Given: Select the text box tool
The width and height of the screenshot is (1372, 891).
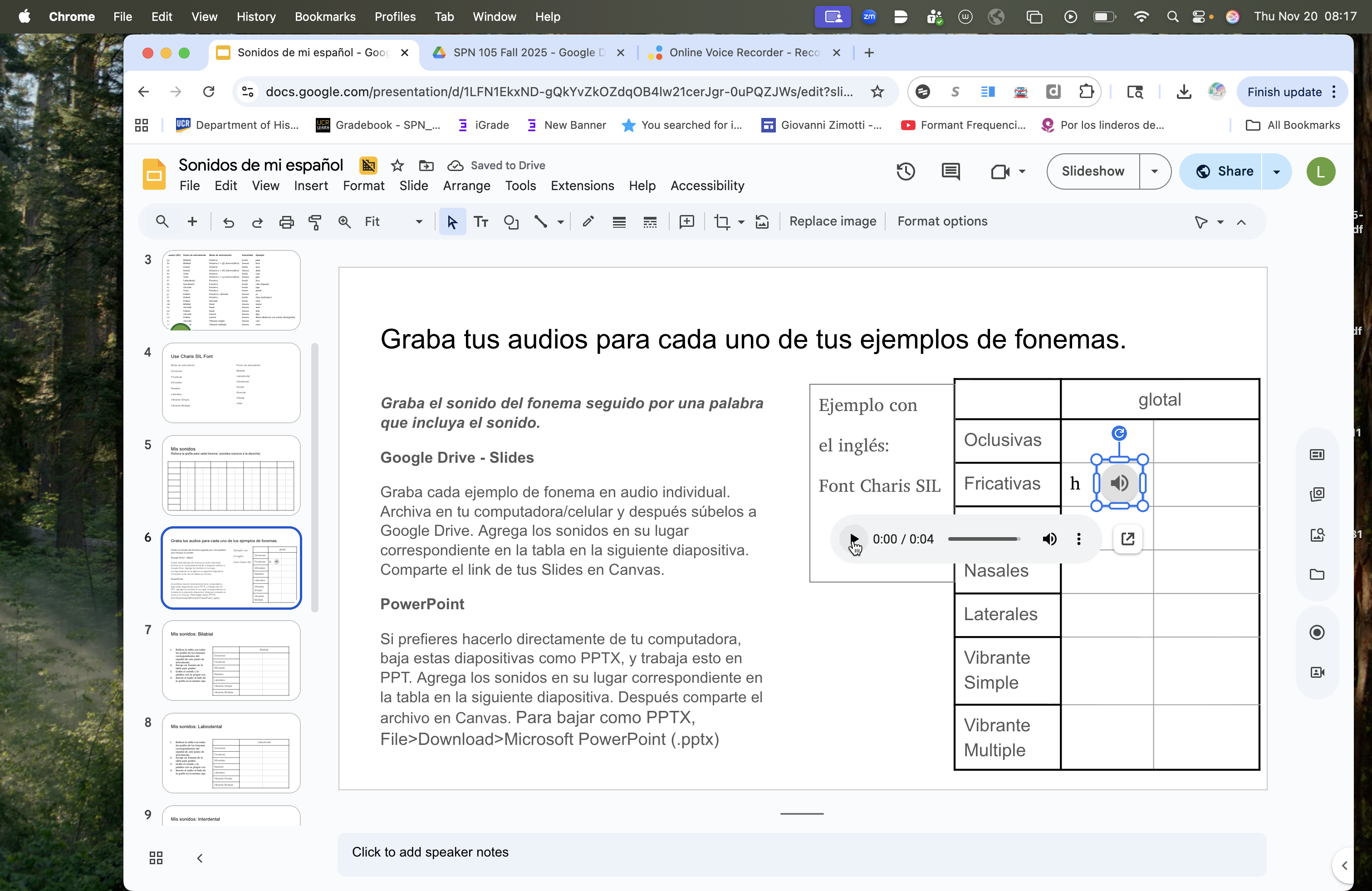Looking at the screenshot, I should [481, 222].
